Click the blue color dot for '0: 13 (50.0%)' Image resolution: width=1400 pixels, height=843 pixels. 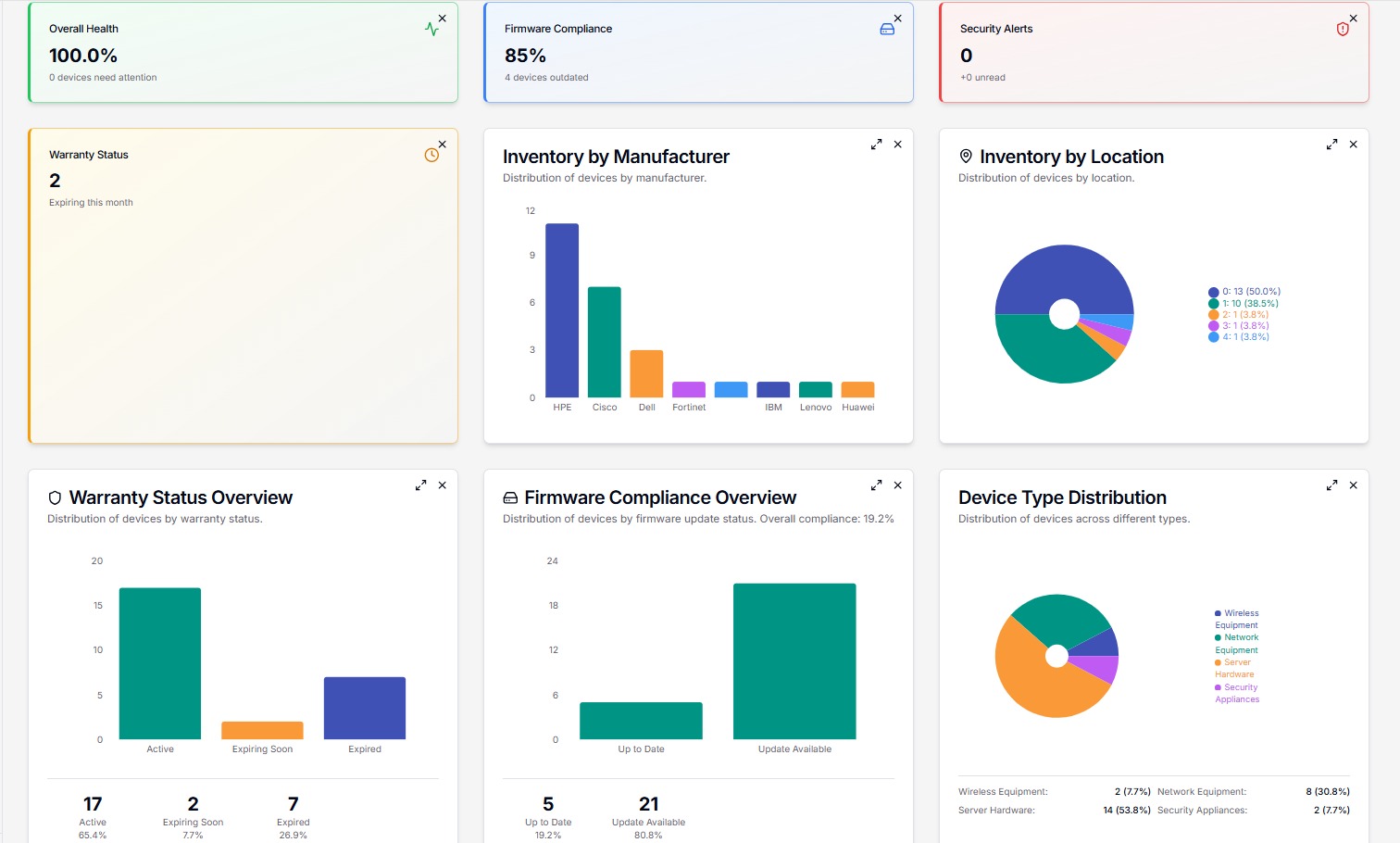(x=1214, y=291)
